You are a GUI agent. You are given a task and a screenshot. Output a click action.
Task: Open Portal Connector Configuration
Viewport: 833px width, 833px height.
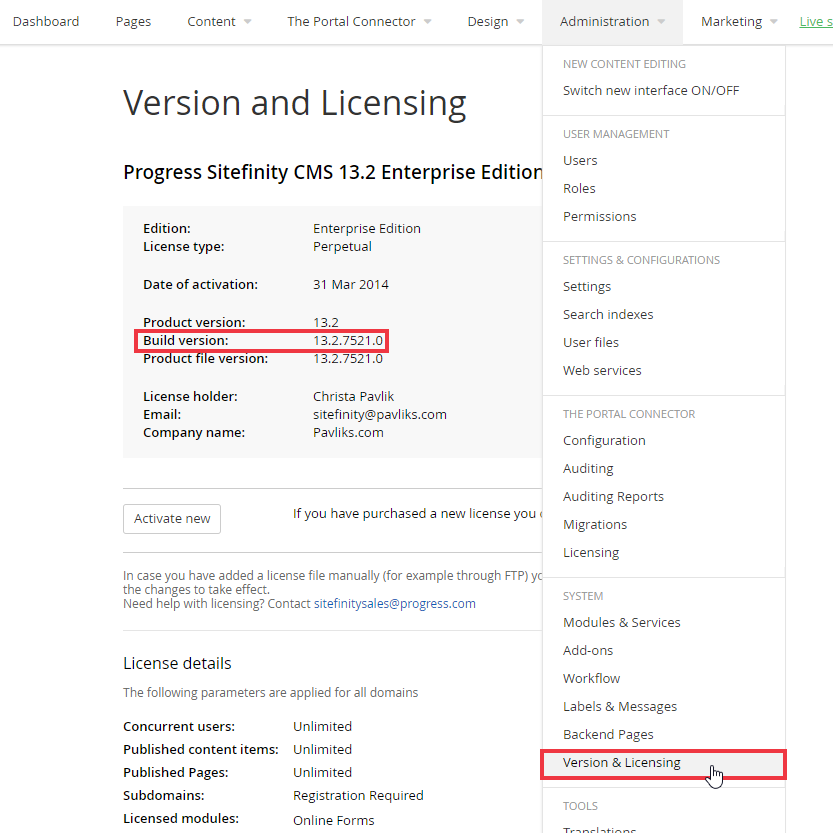[604, 441]
